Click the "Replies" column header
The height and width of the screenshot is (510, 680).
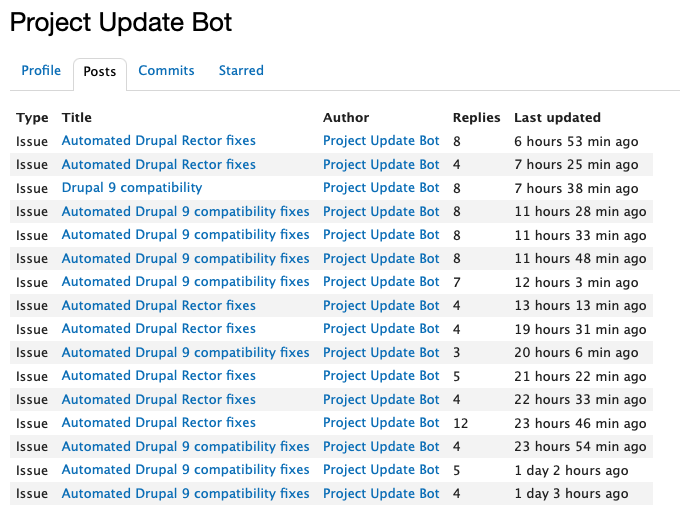click(x=476, y=118)
